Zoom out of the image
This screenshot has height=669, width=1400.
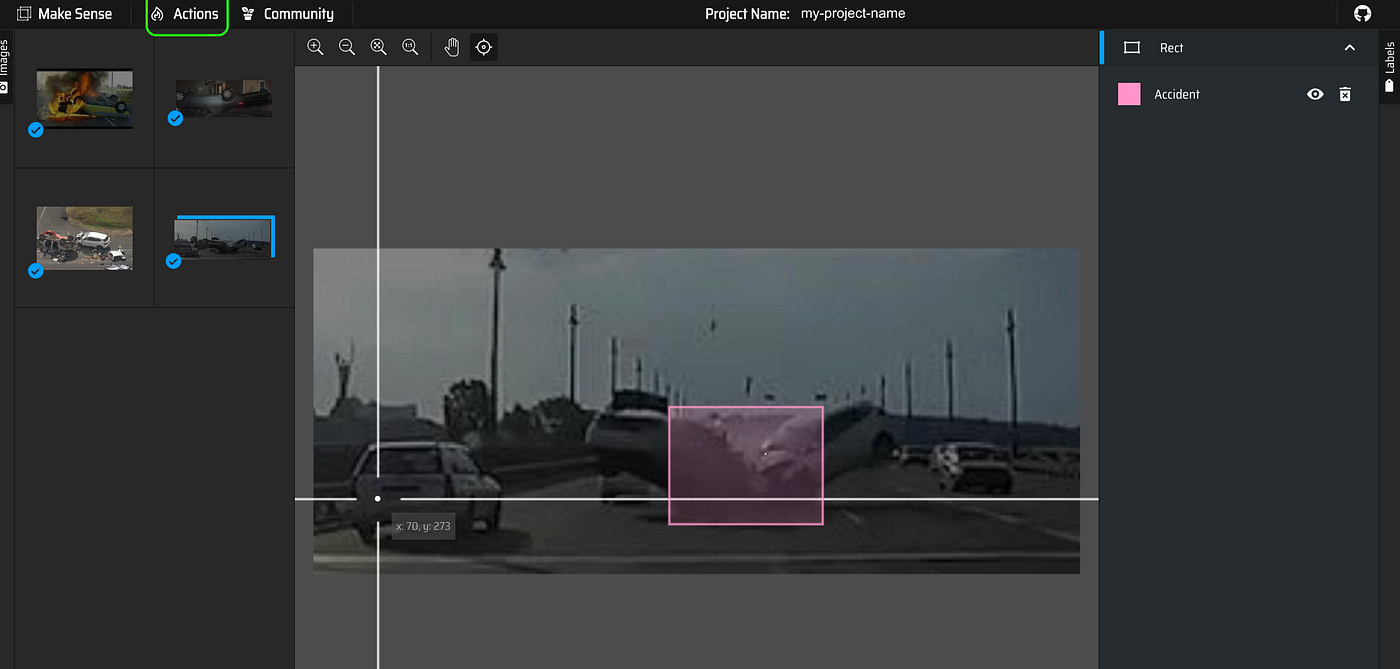point(347,47)
